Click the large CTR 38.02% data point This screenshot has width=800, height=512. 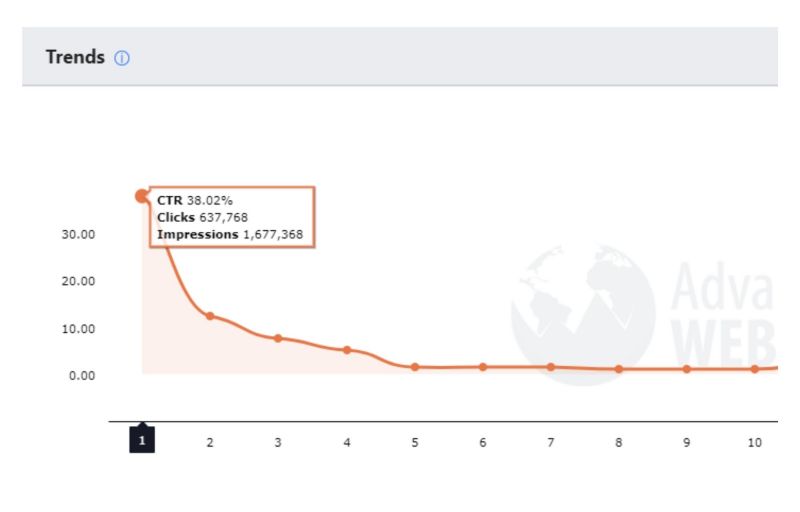142,196
